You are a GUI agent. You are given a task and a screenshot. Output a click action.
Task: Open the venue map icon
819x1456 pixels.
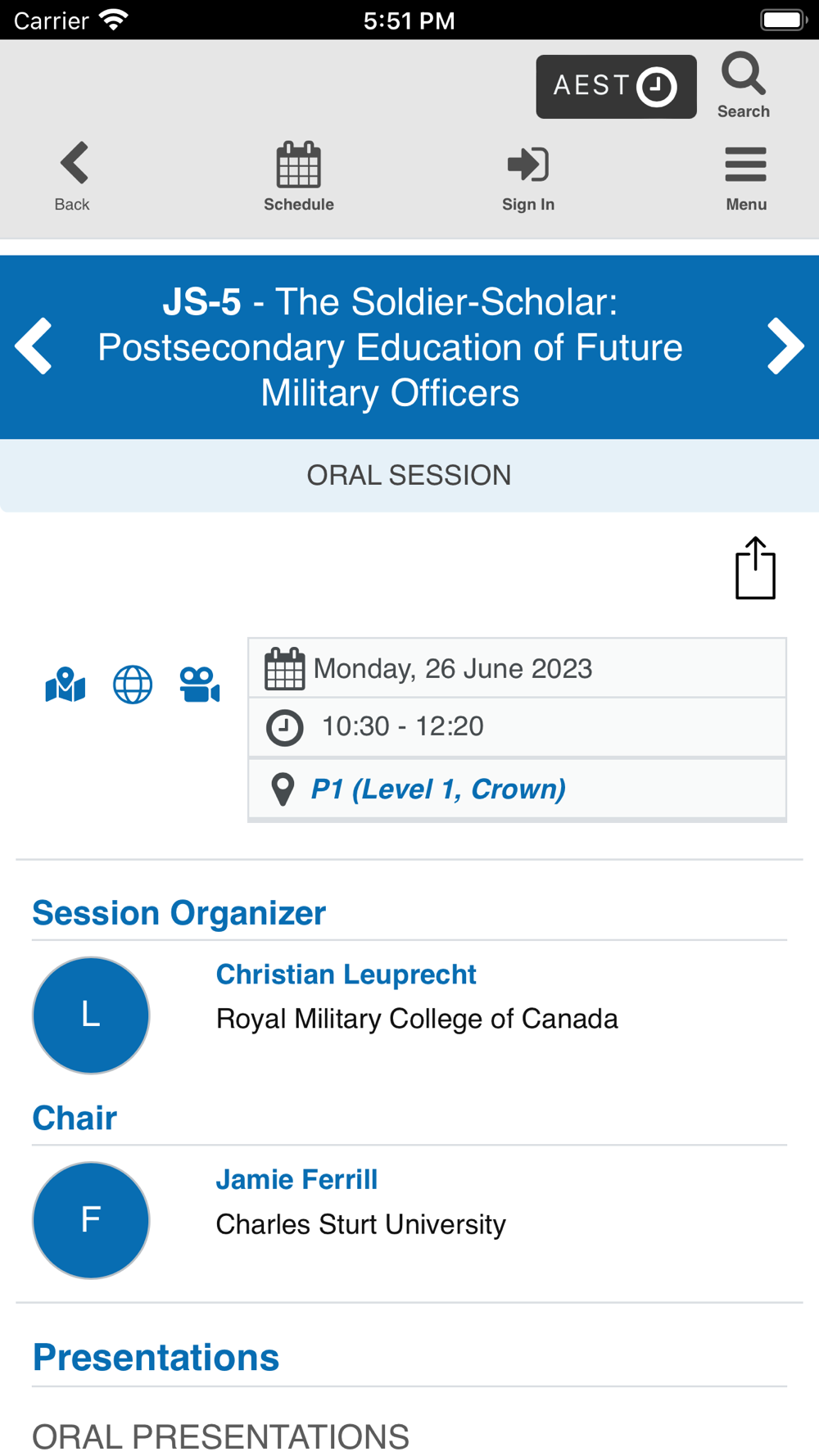click(x=66, y=685)
